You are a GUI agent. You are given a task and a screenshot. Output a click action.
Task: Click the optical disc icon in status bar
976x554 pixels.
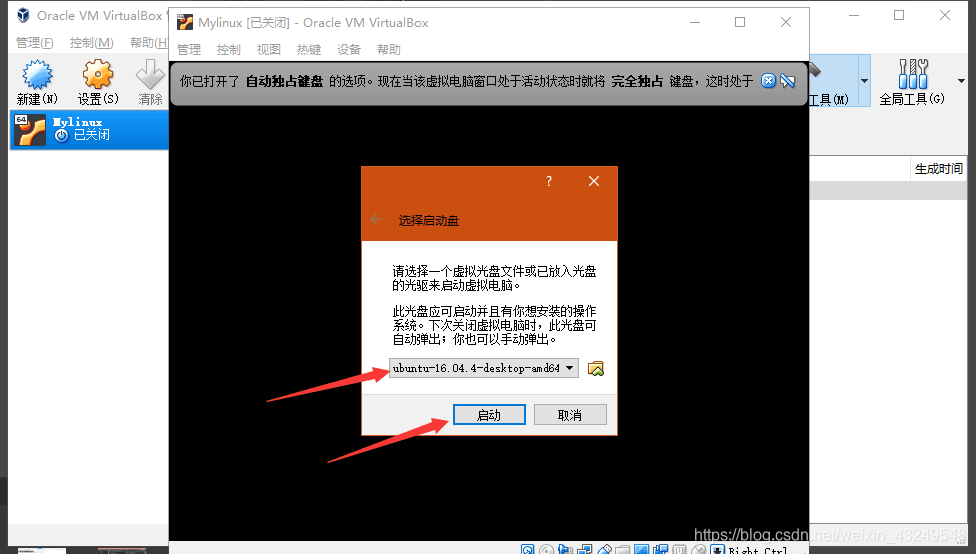pyautogui.click(x=547, y=549)
